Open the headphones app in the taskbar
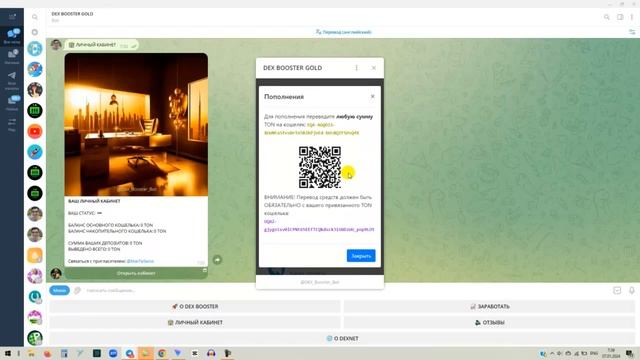This screenshot has width=640, height=360. [211, 353]
